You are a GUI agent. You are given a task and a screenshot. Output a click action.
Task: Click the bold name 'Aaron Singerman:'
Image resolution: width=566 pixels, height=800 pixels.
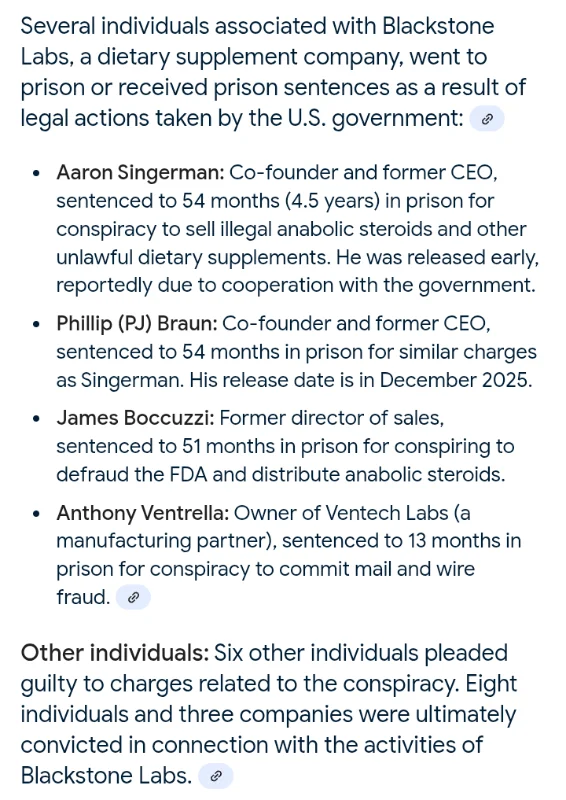[x=140, y=173]
